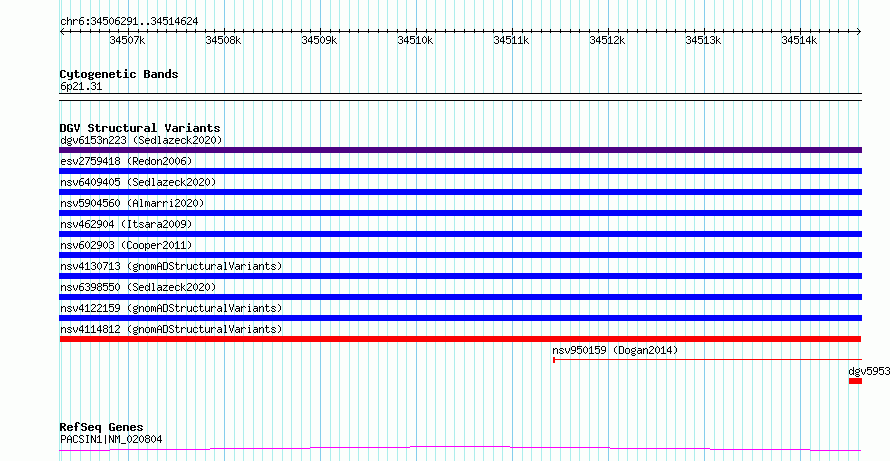Select the dark purple dgv6153n223 variant bar
Screen dimensions: 890x461
pyautogui.click(x=460, y=150)
